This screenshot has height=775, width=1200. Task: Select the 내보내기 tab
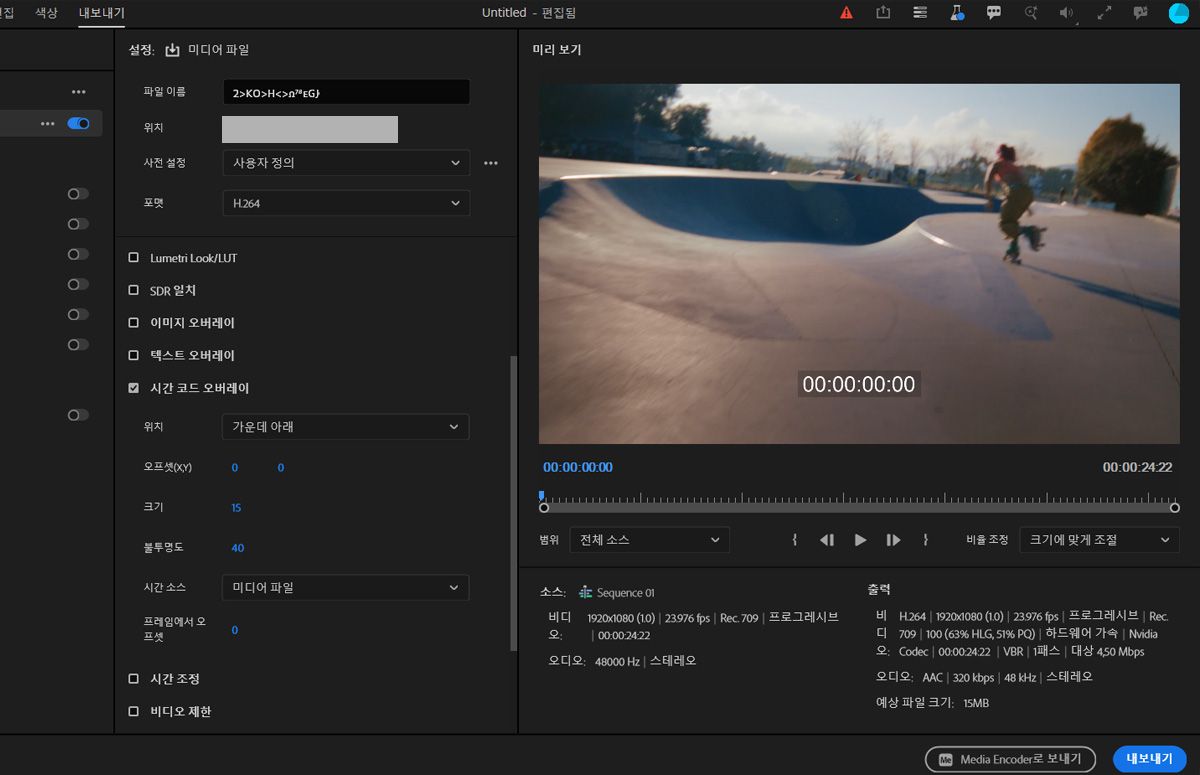tap(102, 13)
